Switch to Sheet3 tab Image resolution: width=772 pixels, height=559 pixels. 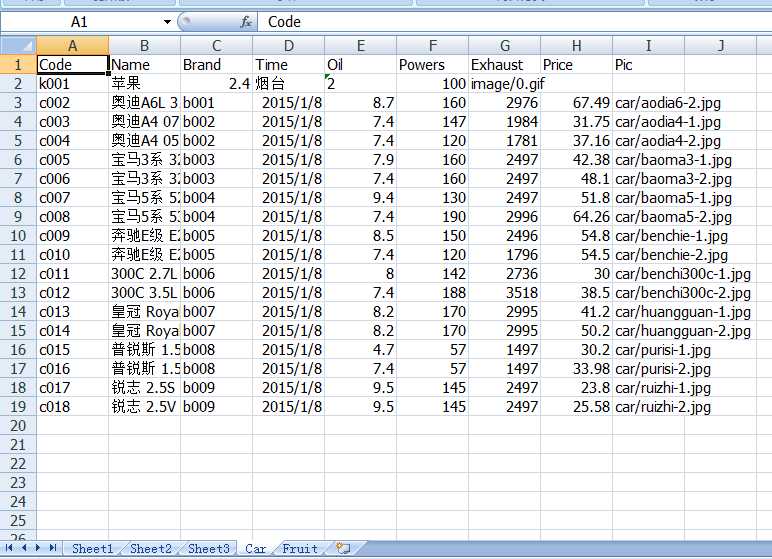click(x=209, y=549)
